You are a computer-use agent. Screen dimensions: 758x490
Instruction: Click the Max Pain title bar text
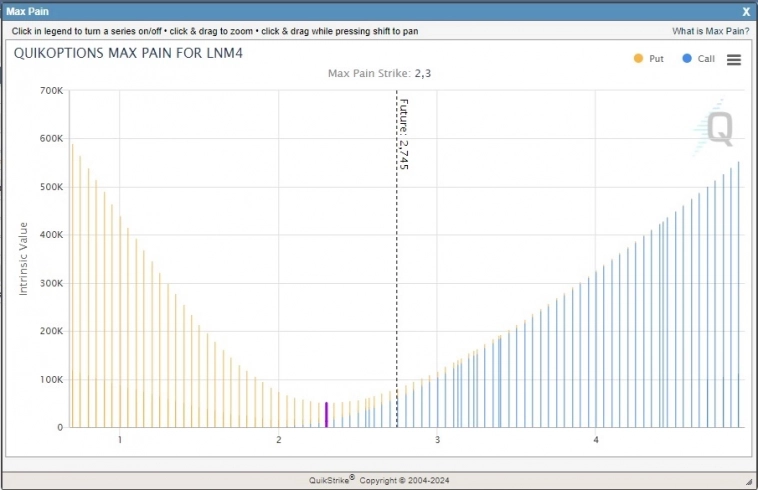click(27, 12)
